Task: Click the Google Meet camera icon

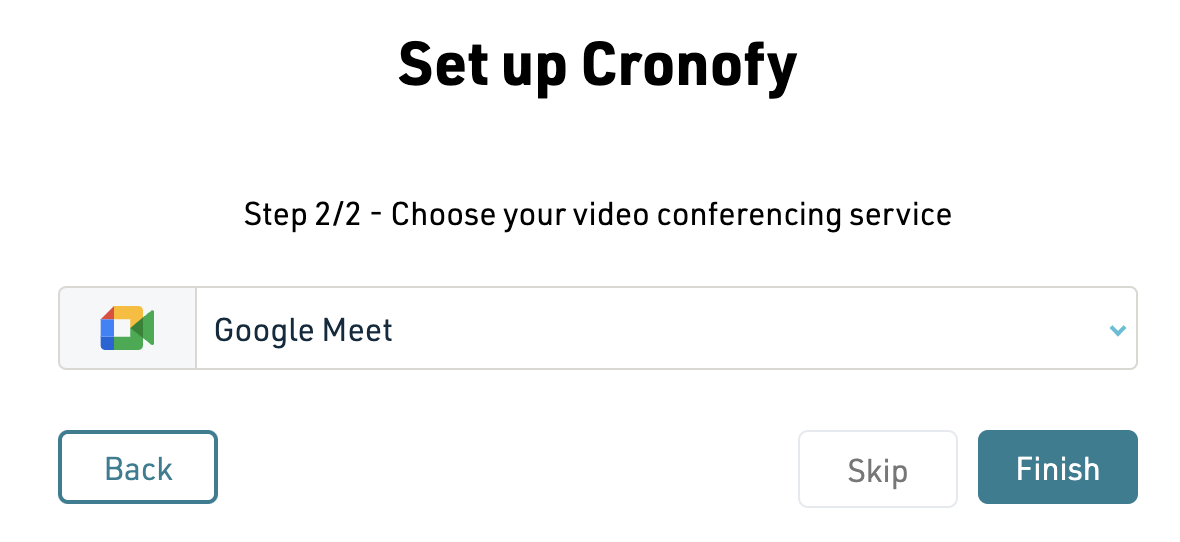Action: [127, 328]
